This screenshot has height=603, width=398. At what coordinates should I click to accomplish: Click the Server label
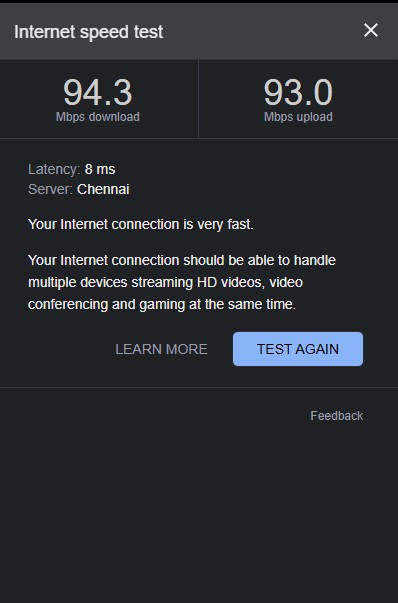[50, 189]
